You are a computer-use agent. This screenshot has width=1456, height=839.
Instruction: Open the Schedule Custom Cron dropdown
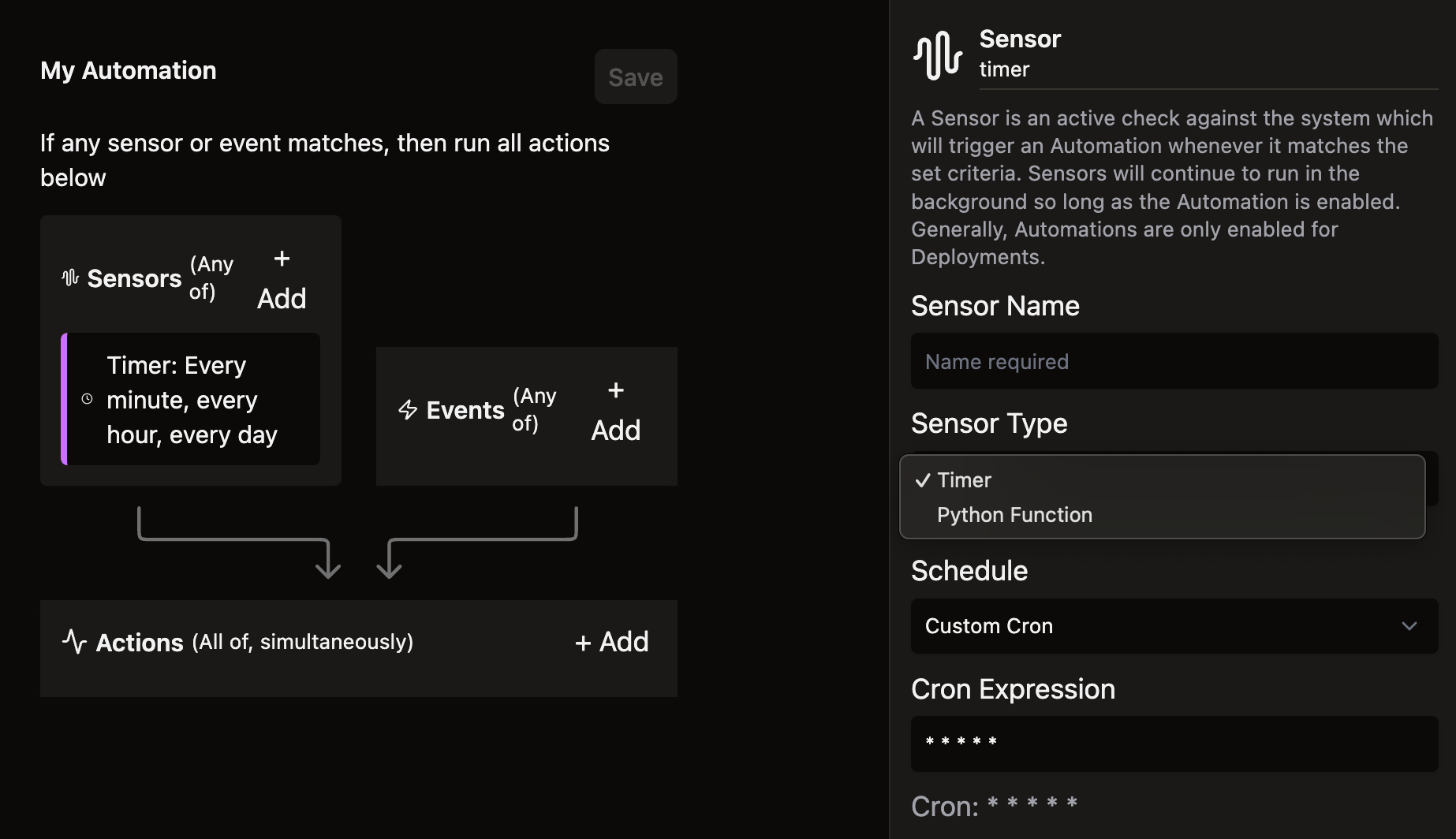coord(1174,626)
